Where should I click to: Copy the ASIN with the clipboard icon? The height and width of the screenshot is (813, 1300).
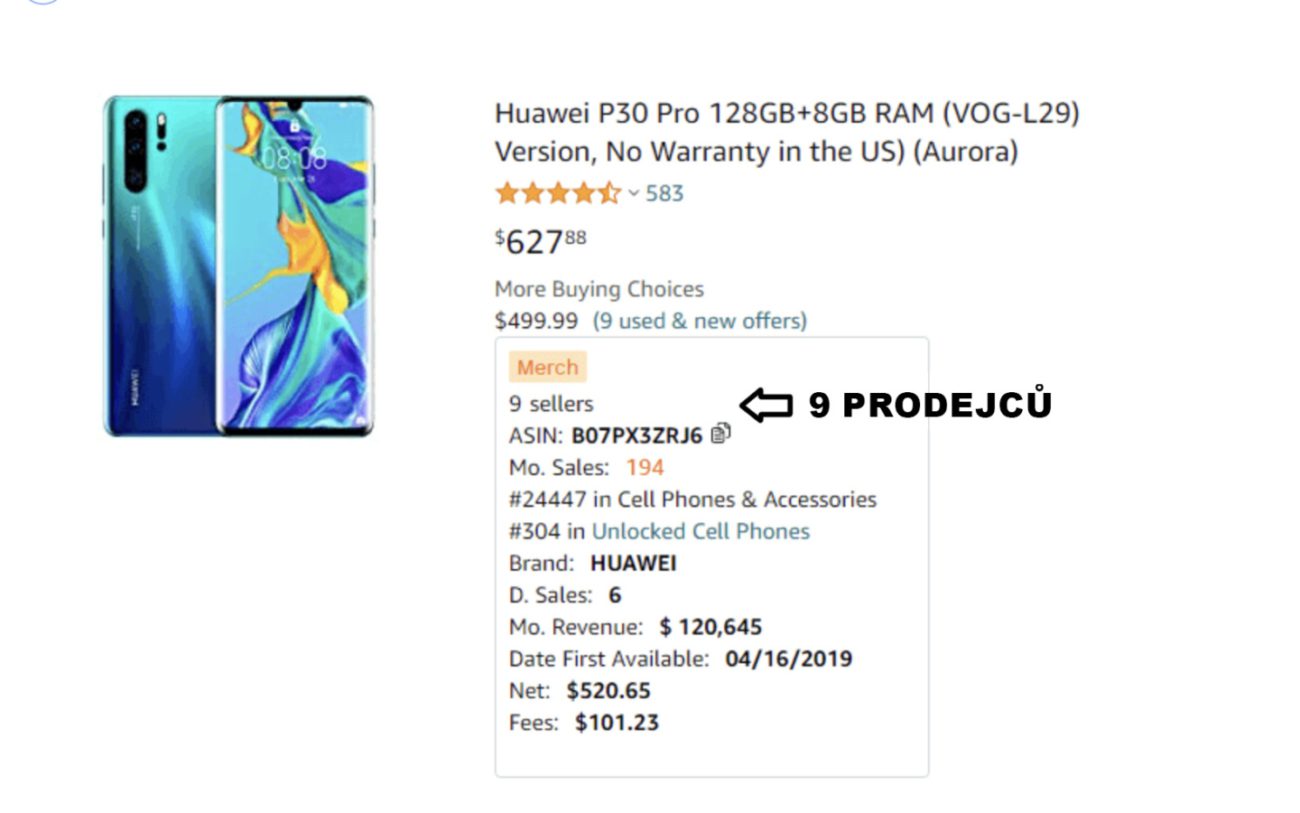tap(721, 434)
